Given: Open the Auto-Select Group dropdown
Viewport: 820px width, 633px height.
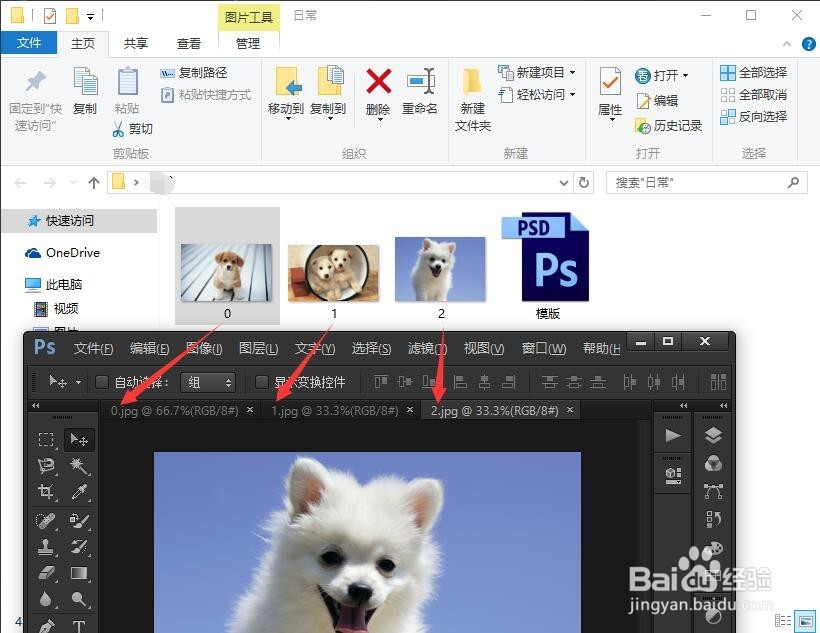Looking at the screenshot, I should click(208, 382).
